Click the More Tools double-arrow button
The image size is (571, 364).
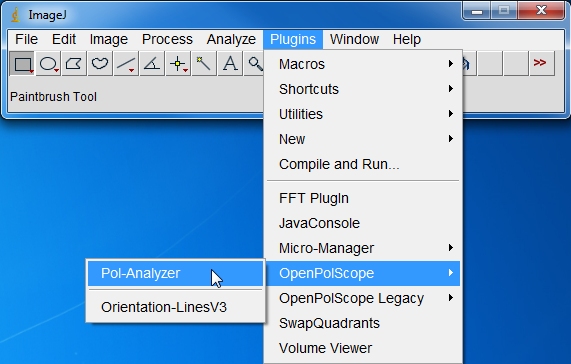pyautogui.click(x=542, y=64)
